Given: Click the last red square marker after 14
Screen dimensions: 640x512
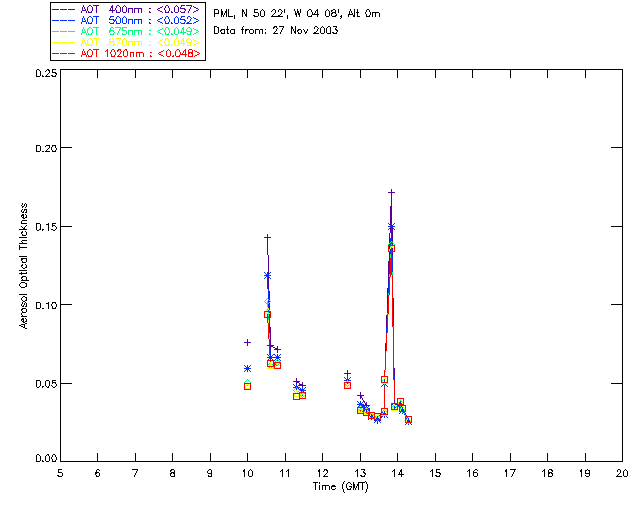Looking at the screenshot, I should (x=409, y=420).
